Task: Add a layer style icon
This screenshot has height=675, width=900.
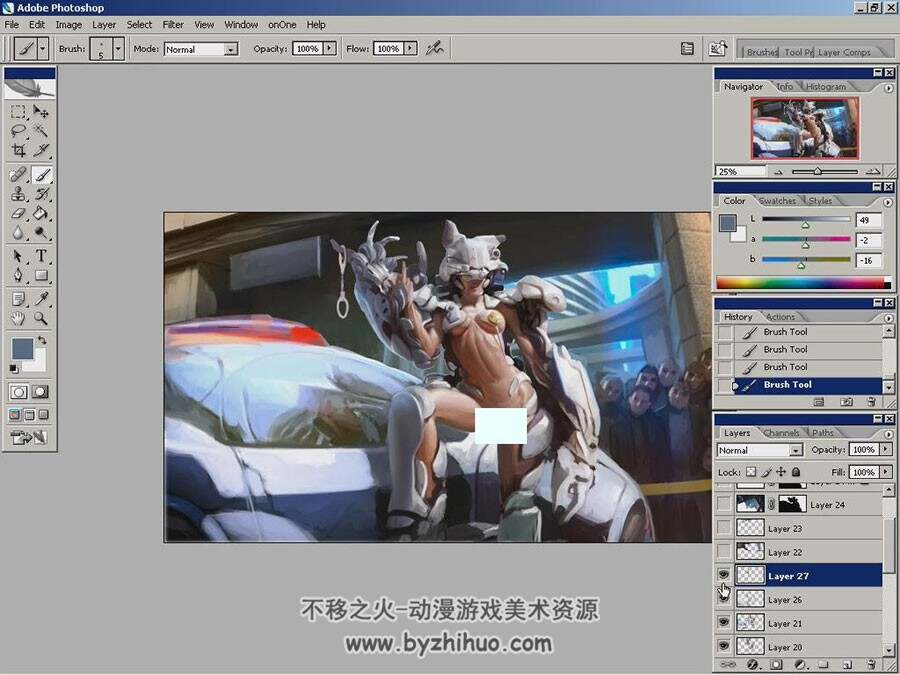Action: point(752,665)
